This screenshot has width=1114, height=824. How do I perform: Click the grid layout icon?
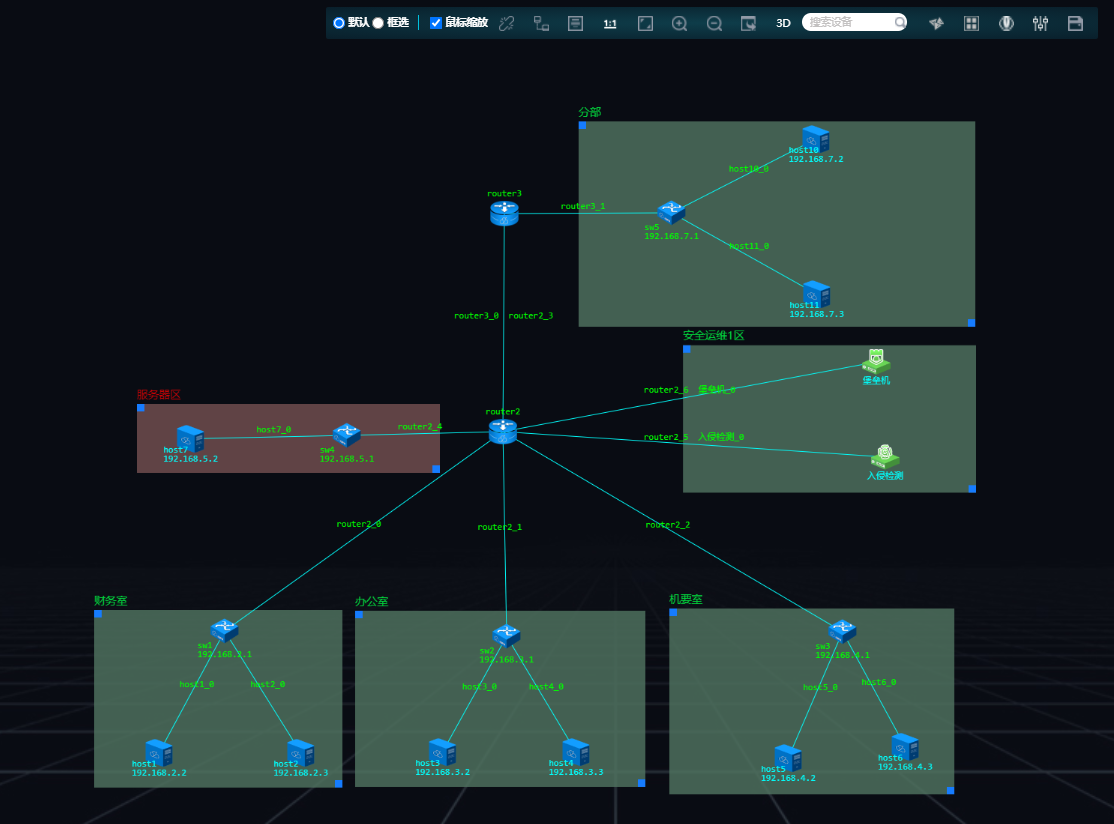tap(971, 23)
